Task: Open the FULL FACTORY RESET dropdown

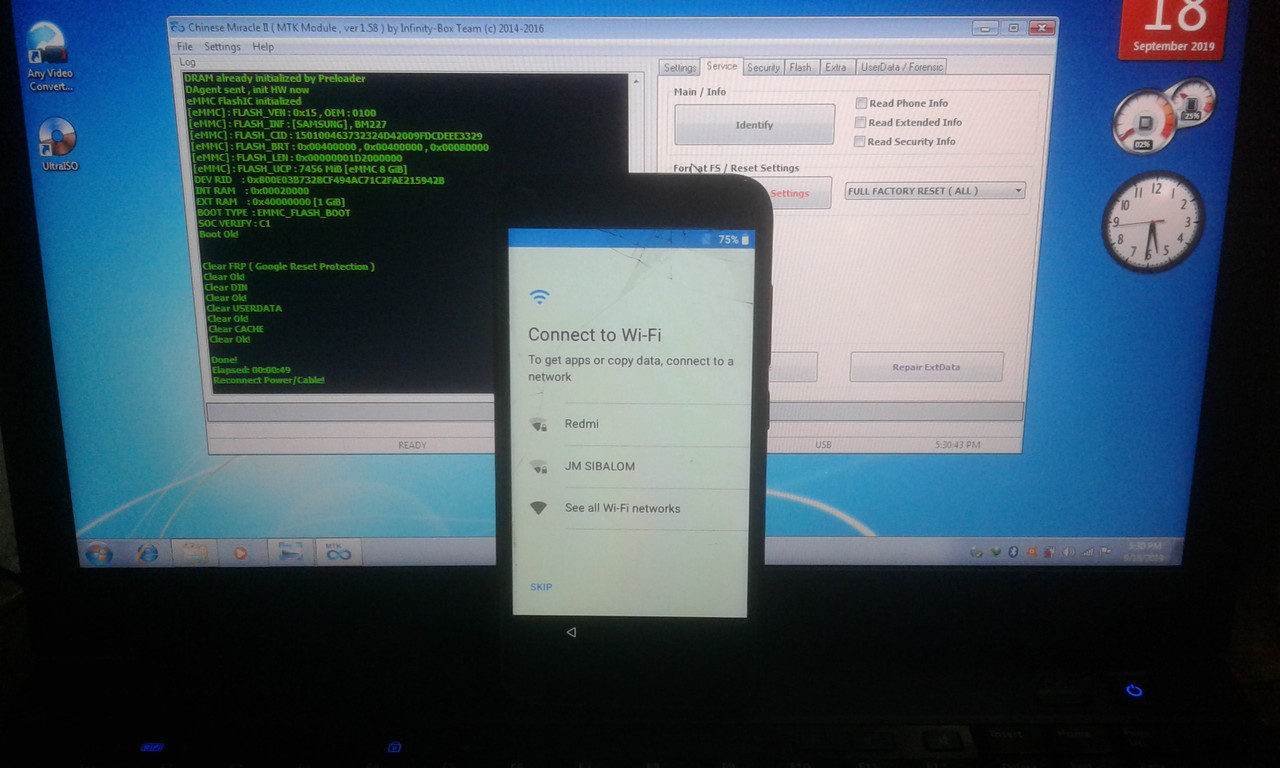Action: (x=935, y=191)
